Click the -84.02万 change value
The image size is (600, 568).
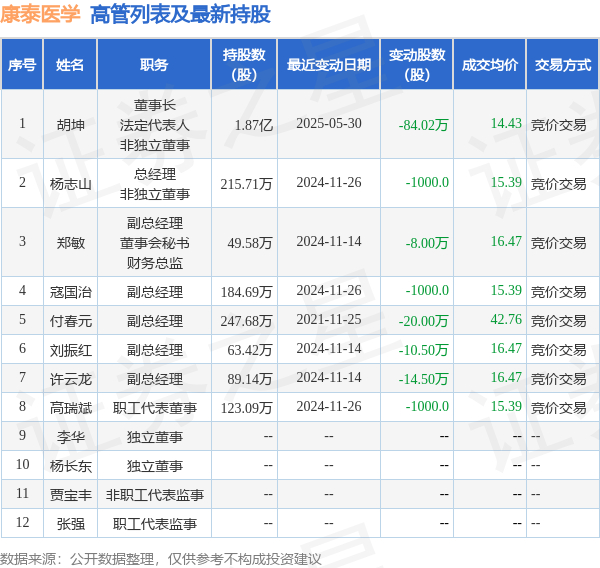(x=423, y=125)
